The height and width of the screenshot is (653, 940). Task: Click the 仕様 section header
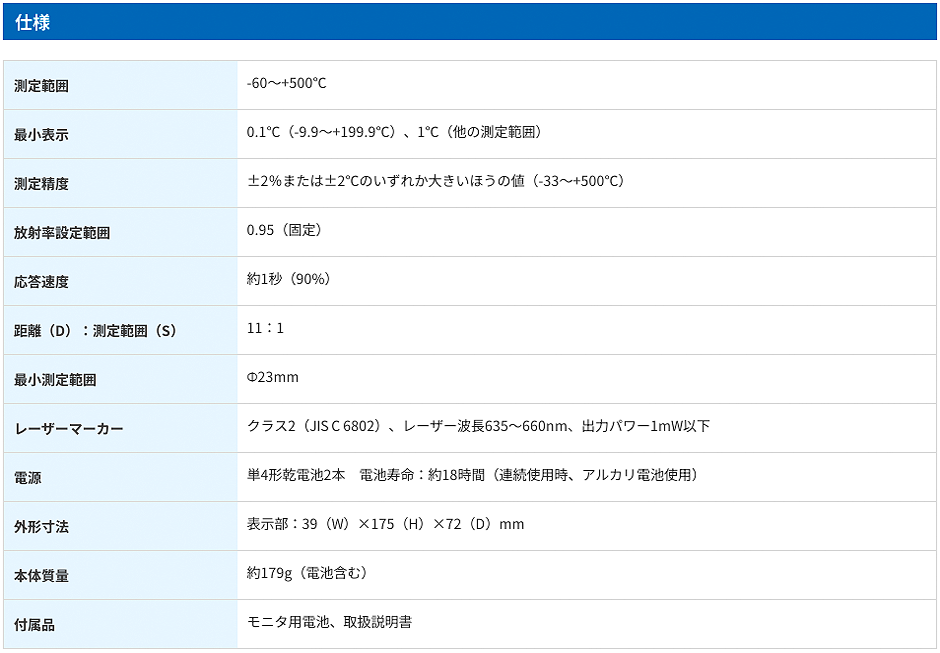33,22
